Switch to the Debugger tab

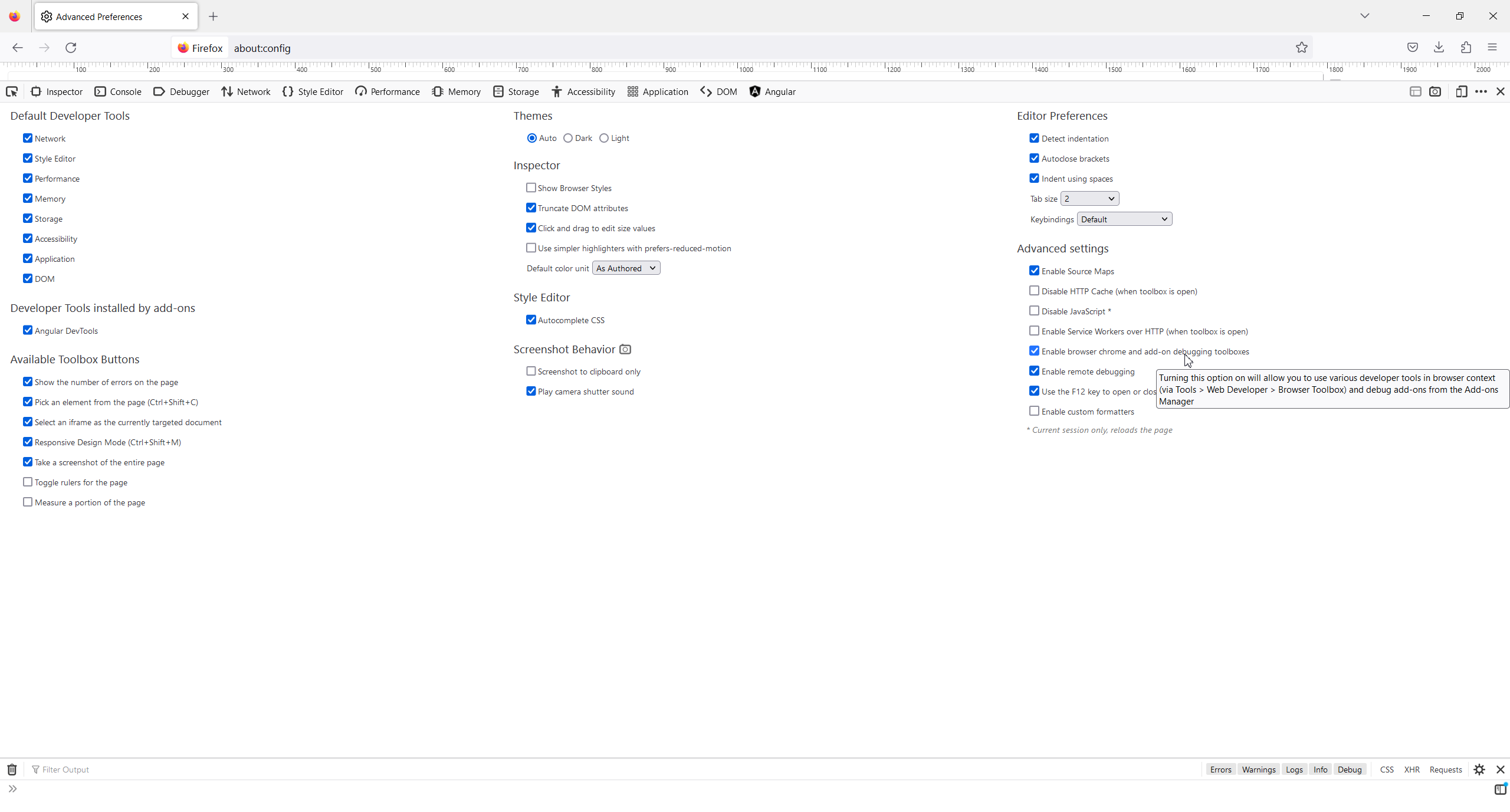[x=182, y=91]
